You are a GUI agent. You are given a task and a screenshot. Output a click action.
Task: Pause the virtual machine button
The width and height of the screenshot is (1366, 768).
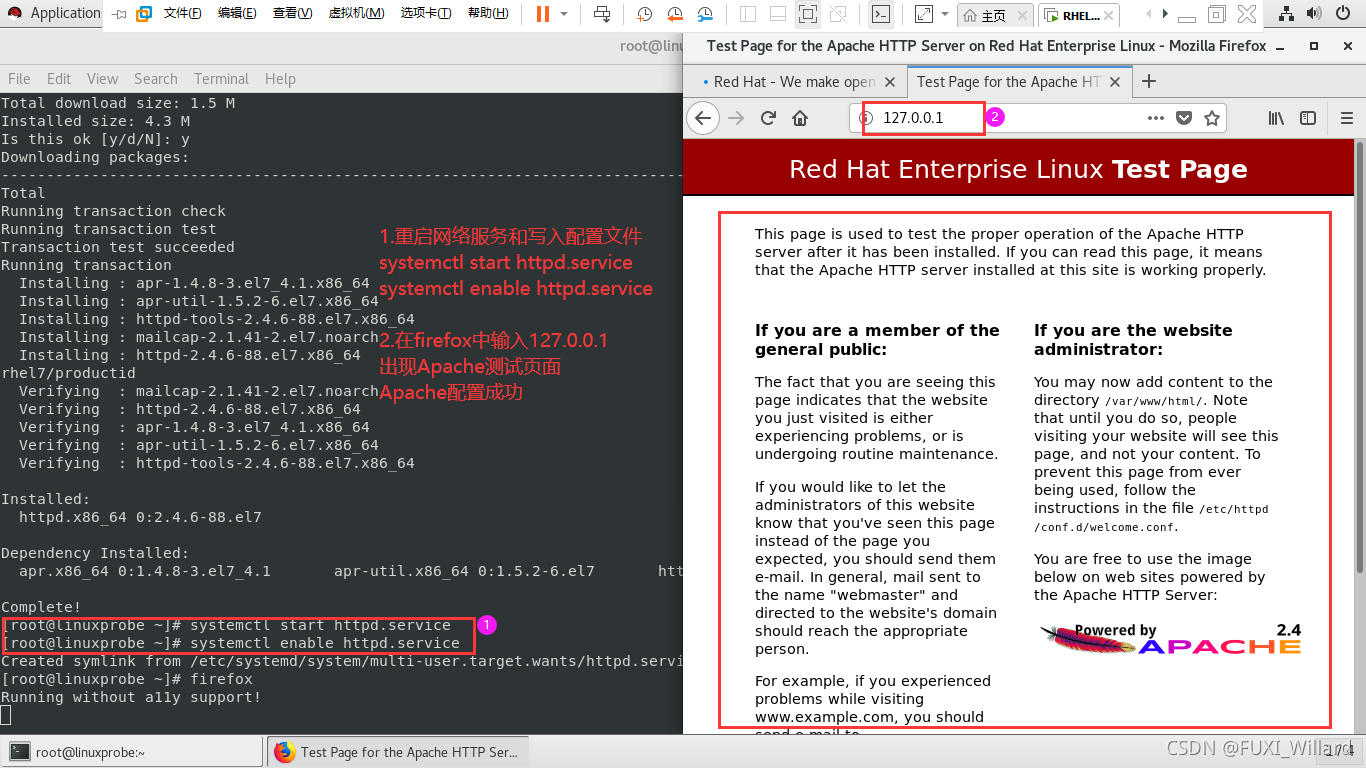pos(542,14)
